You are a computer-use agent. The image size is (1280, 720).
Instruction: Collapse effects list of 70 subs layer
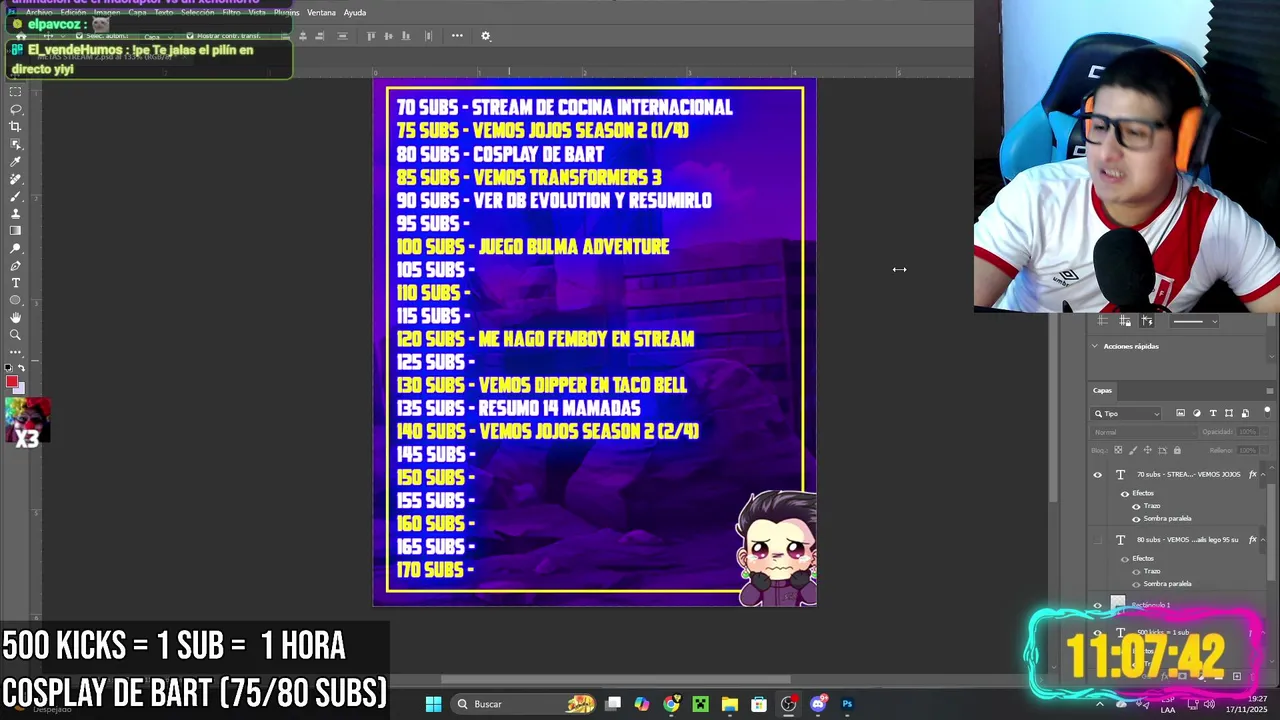(1263, 475)
